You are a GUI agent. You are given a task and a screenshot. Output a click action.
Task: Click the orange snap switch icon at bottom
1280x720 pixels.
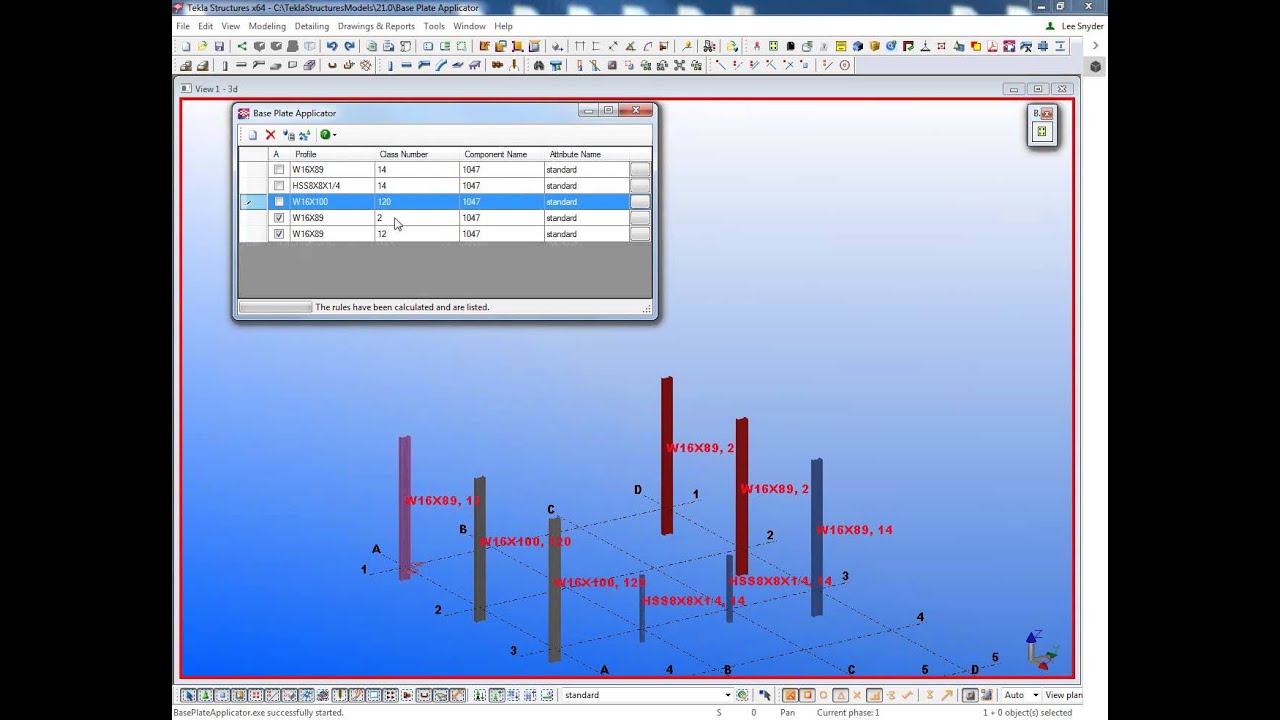point(790,695)
